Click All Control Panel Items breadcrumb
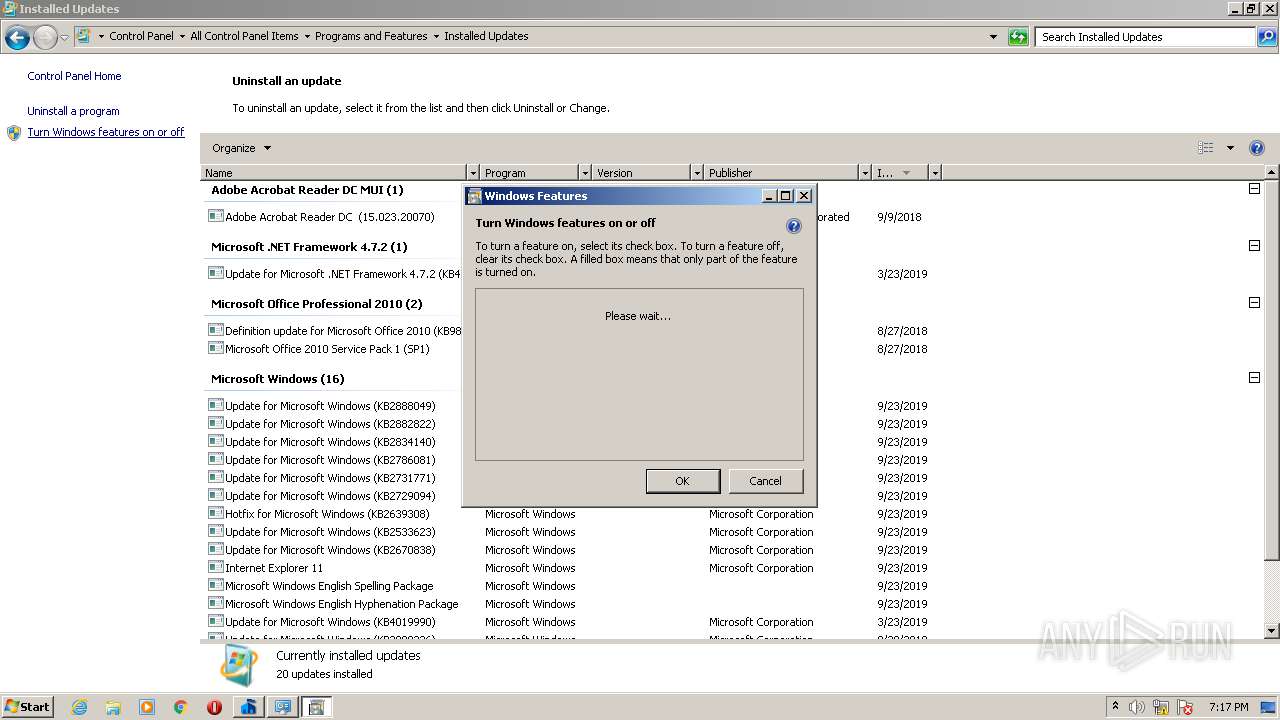Image resolution: width=1280 pixels, height=720 pixels. pos(244,36)
